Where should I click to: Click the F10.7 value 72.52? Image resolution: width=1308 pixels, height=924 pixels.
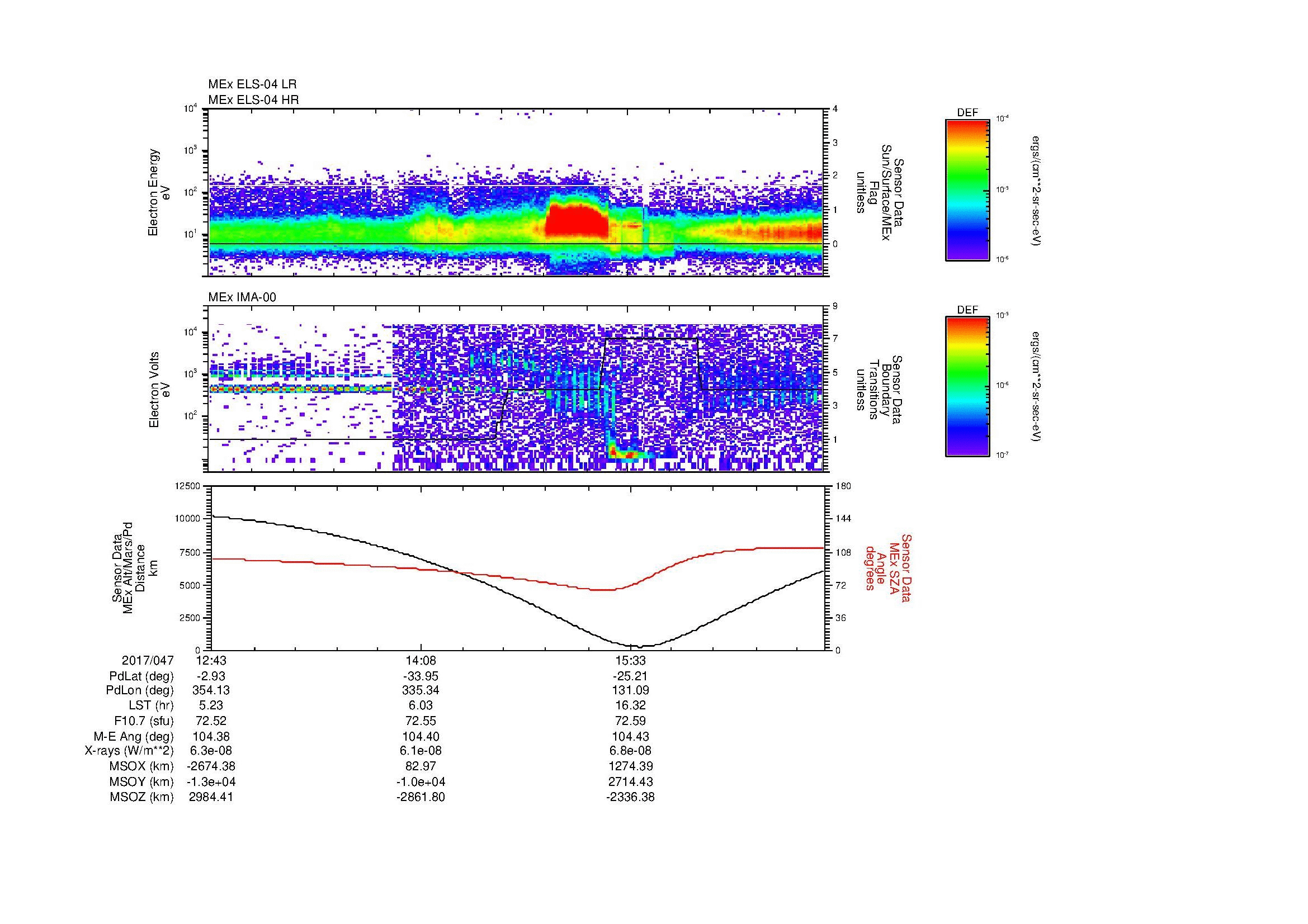[x=211, y=721]
